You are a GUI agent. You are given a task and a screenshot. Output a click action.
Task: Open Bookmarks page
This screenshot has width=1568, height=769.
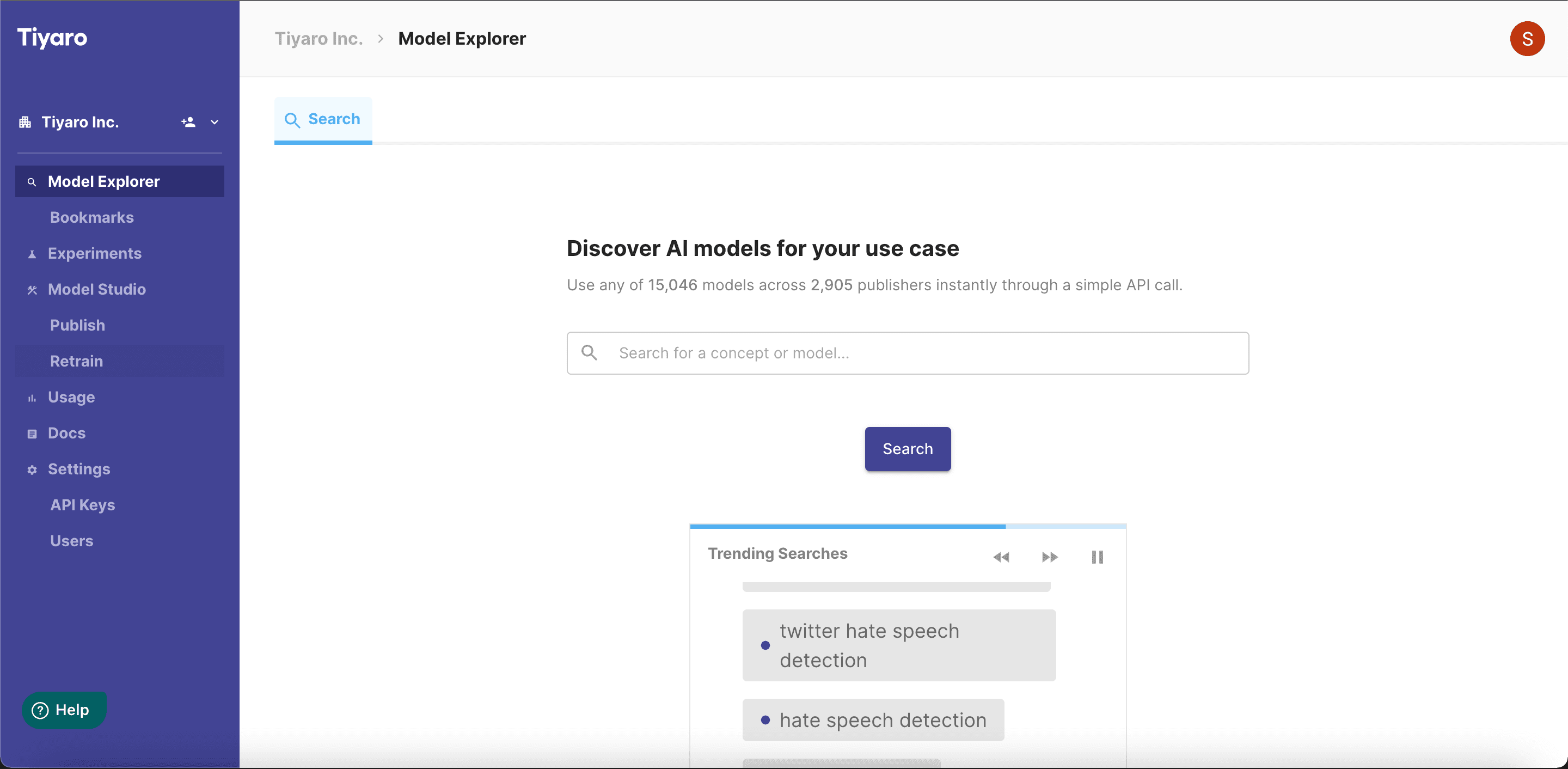click(92, 217)
